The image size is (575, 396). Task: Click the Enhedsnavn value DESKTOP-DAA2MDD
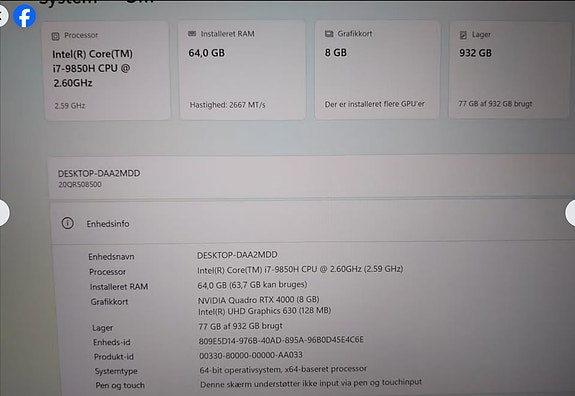coord(237,255)
